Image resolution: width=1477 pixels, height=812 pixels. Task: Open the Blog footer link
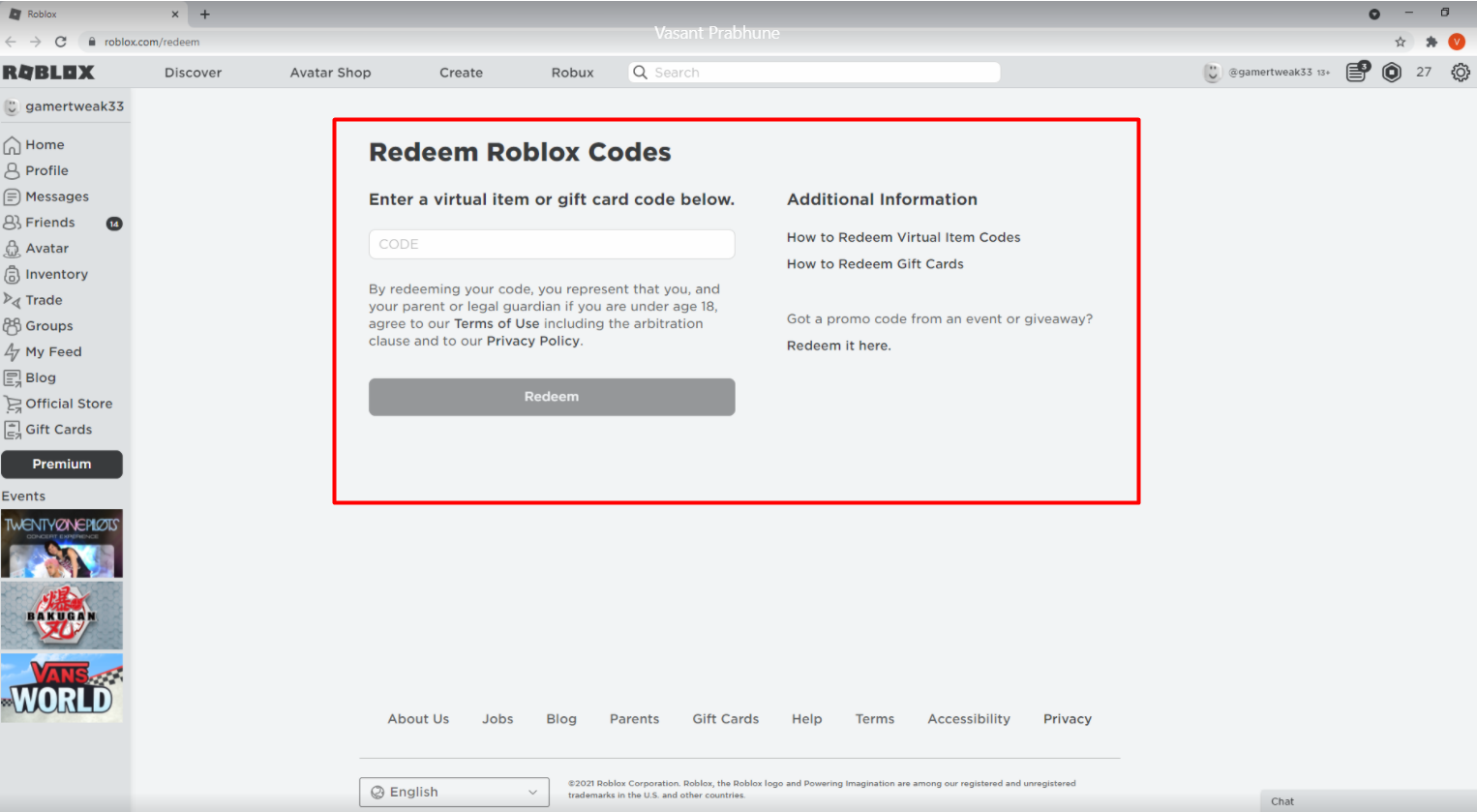point(561,719)
